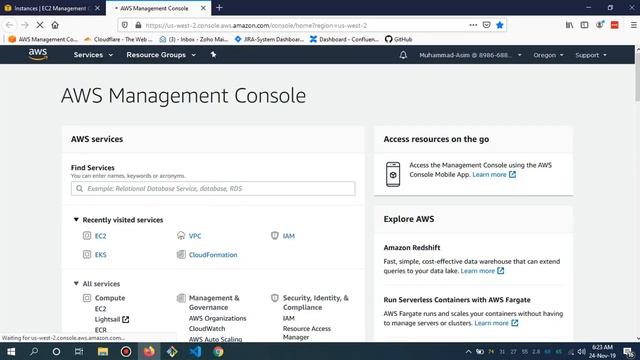Click the volume icon in the system tray
This screenshot has height=360, width=640.
582,351
